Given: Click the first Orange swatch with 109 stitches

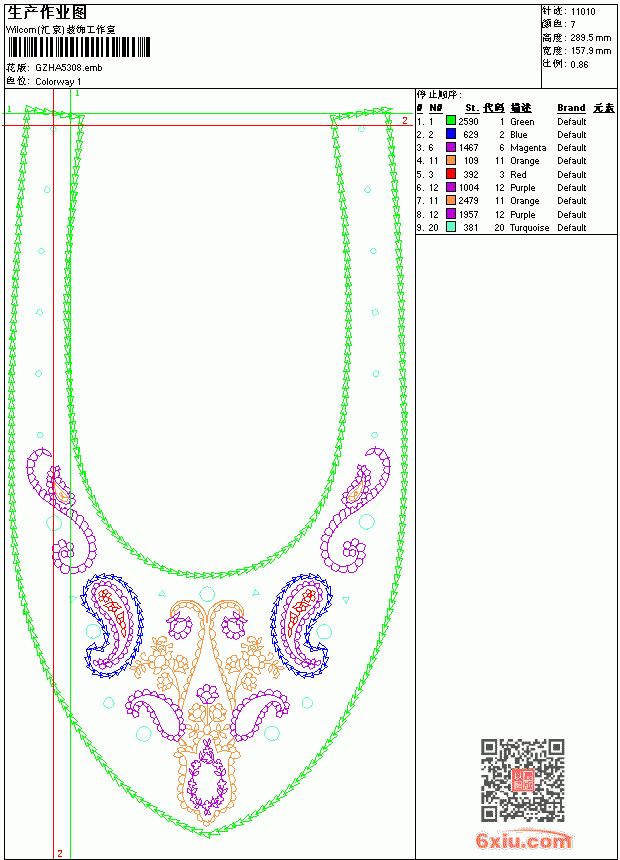Looking at the screenshot, I should tap(450, 160).
